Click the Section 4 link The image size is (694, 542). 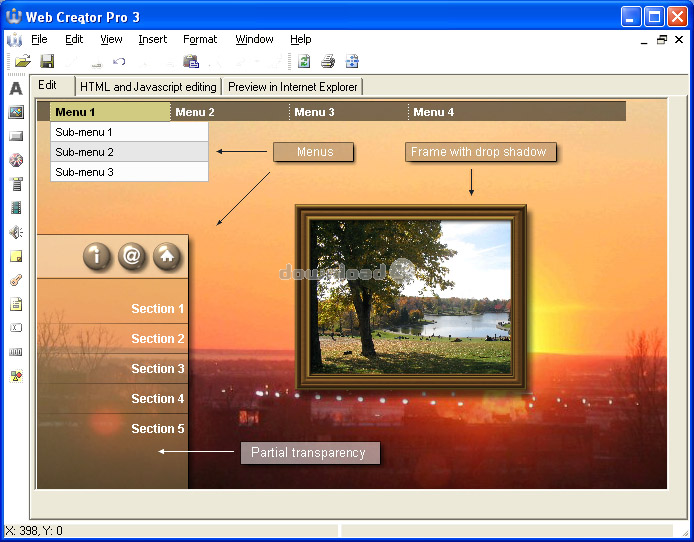point(158,399)
